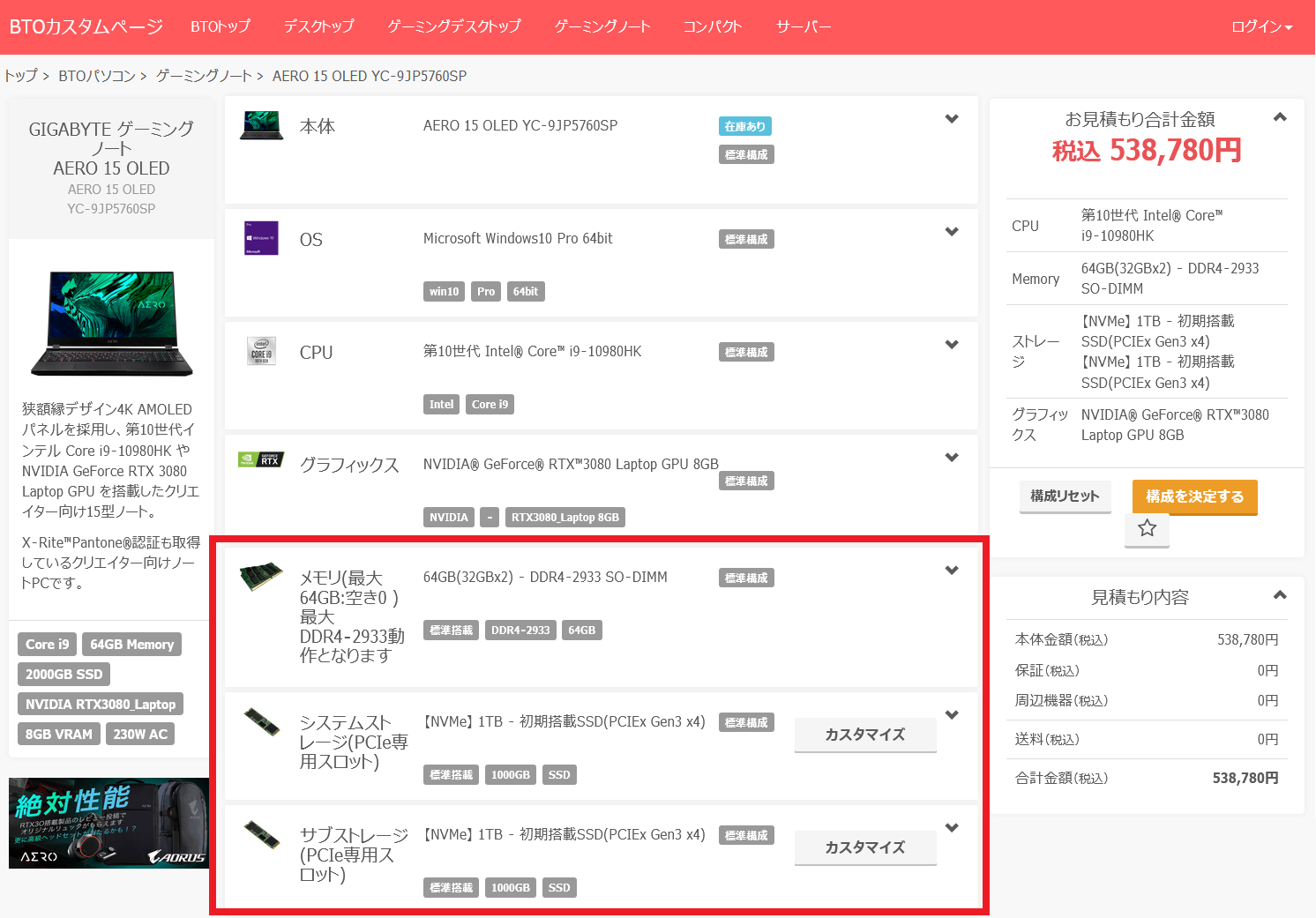Screen dimensions: 1316x918
Task: Click カスタマイズ for サブストレージ
Action: click(865, 847)
